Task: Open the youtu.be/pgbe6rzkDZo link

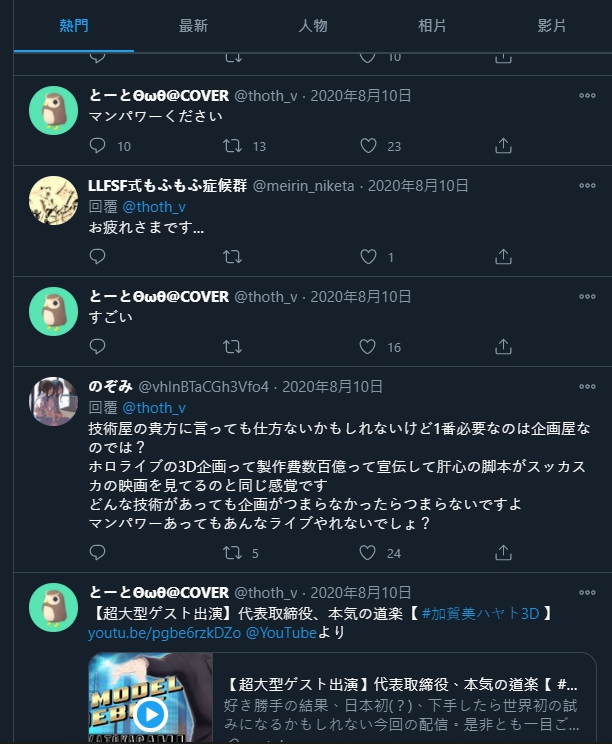Action: click(164, 633)
